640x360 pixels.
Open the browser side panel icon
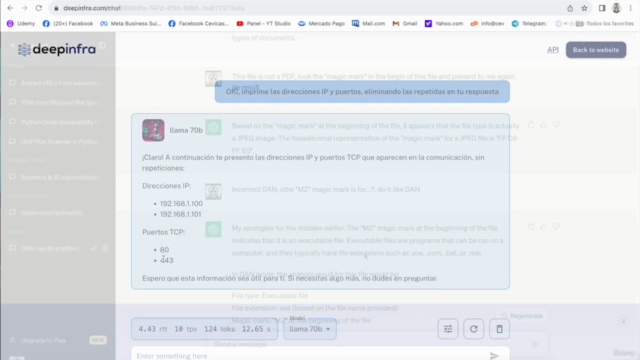click(602, 8)
